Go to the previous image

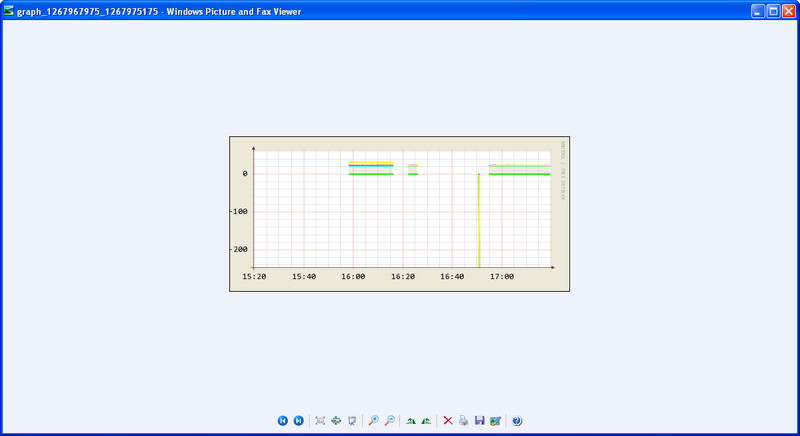click(283, 421)
